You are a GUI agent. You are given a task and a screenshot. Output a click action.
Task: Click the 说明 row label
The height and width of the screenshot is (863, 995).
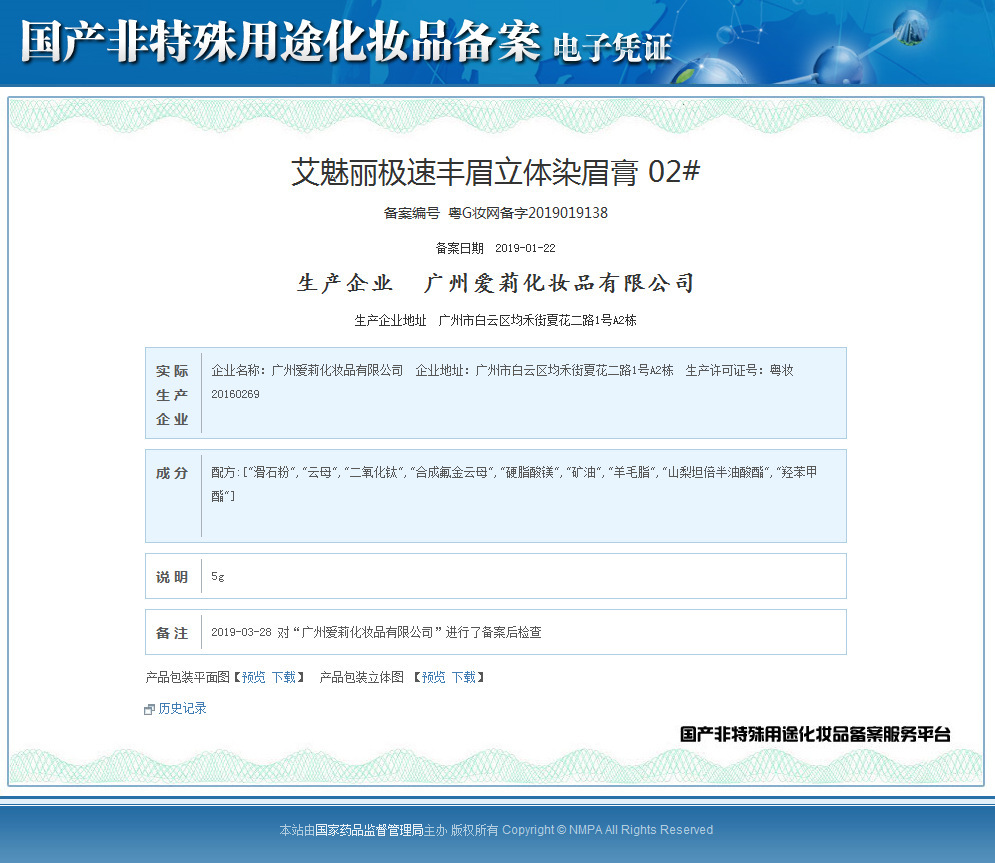pos(173,577)
